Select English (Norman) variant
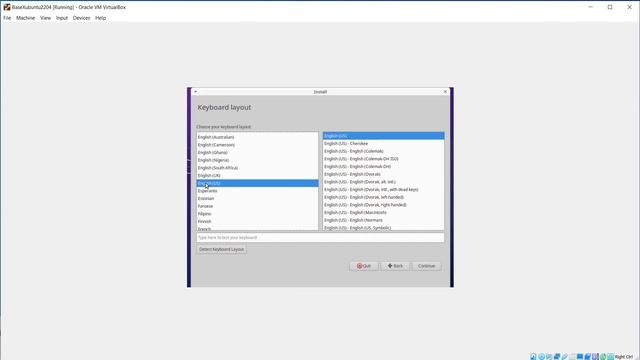The image size is (640, 360). coord(383,220)
